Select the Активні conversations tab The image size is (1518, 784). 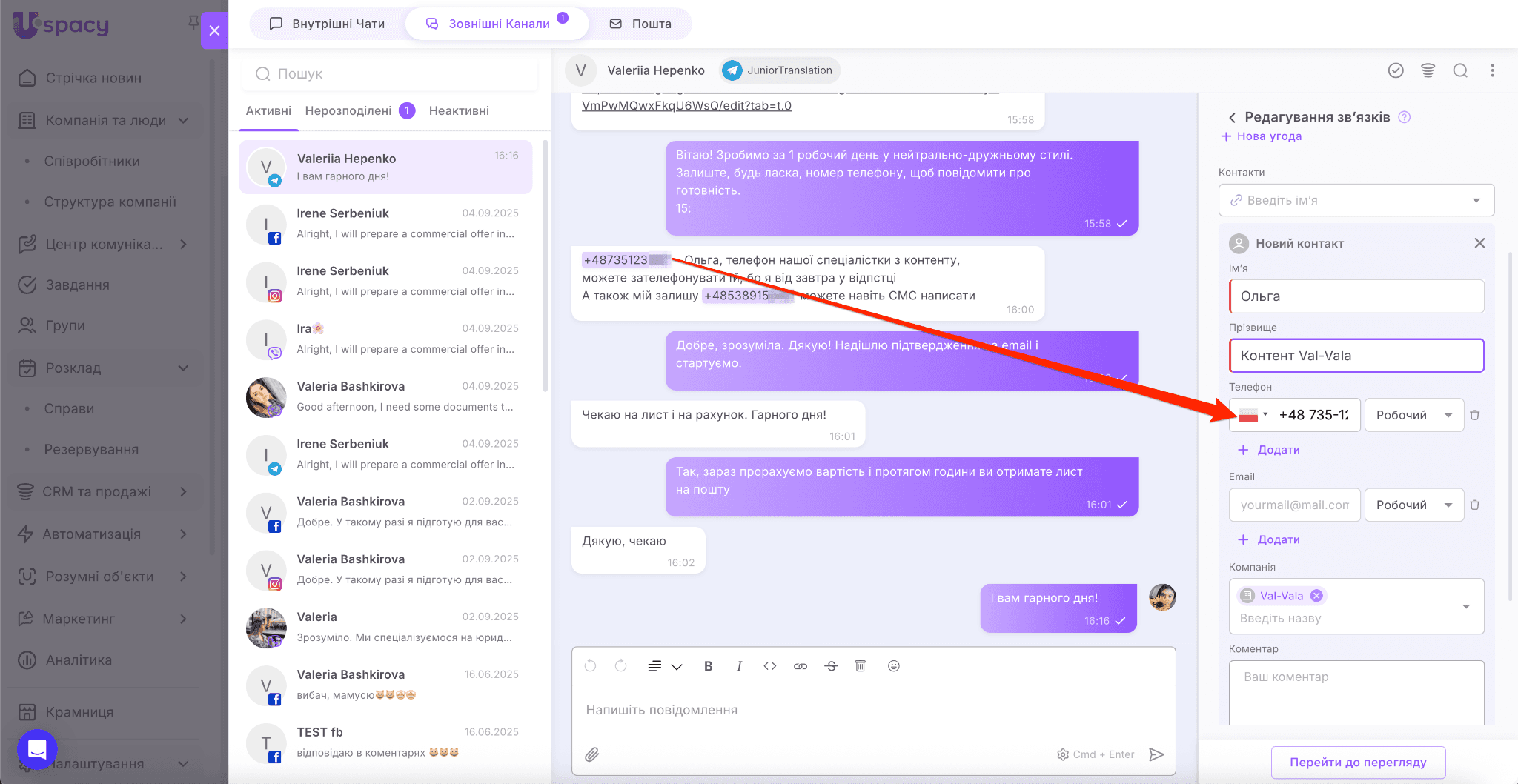pyautogui.click(x=268, y=110)
